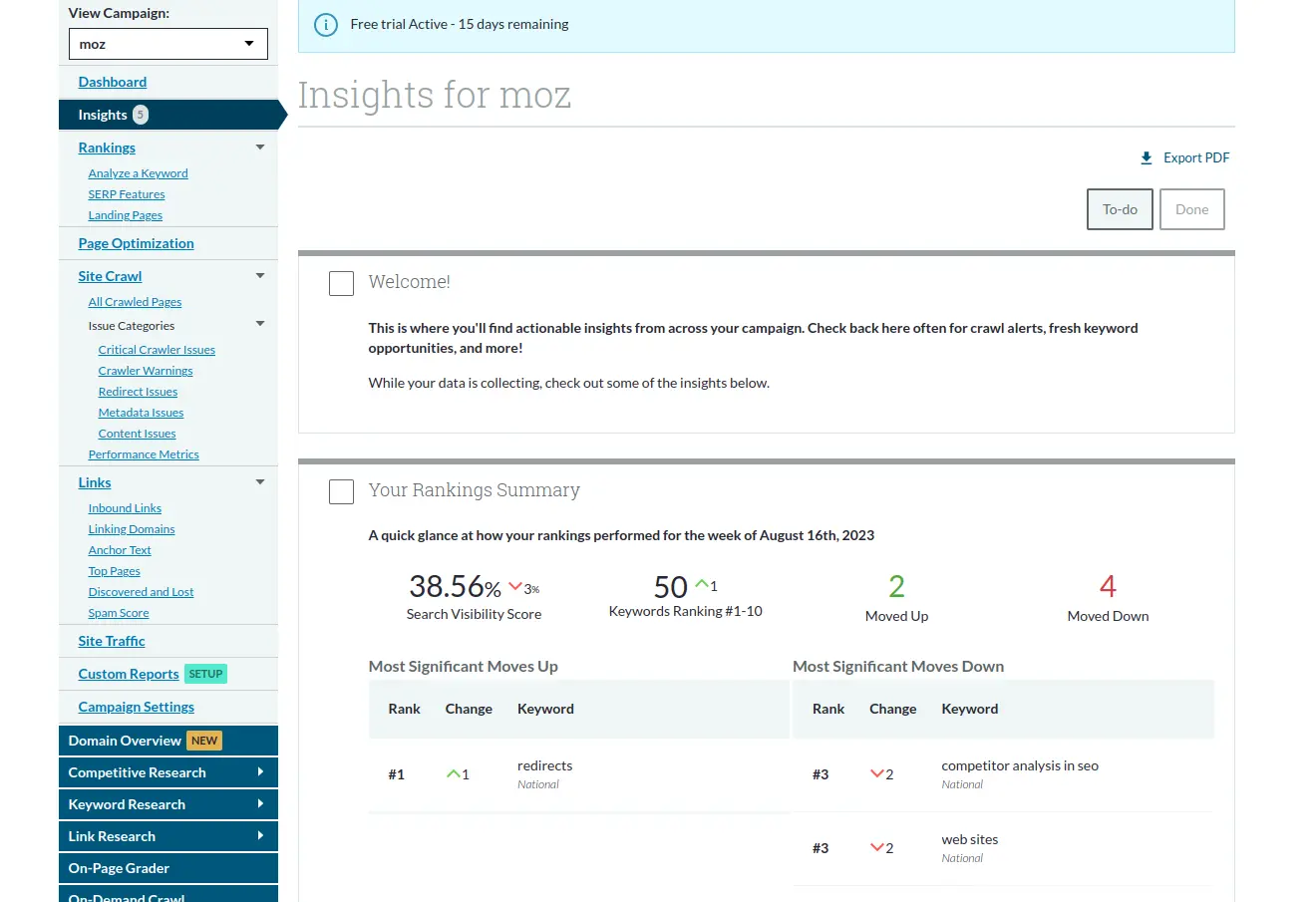Open Page Optimization in sidebar
The width and height of the screenshot is (1316, 902).
[136, 243]
